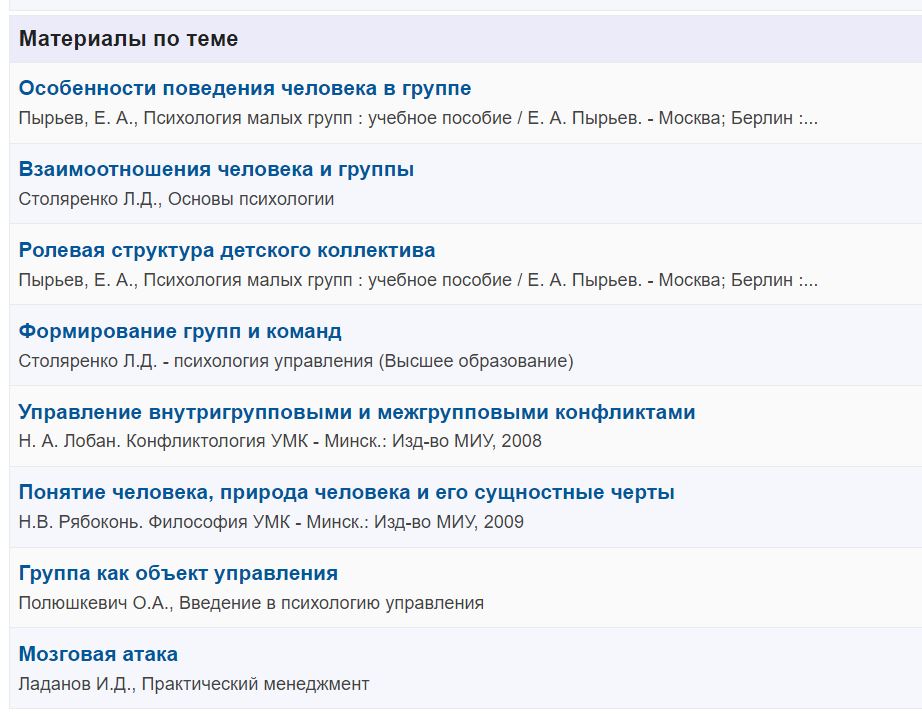This screenshot has height=714, width=922.
Task: Click Пырьев source text under first article
Action: pos(418,118)
